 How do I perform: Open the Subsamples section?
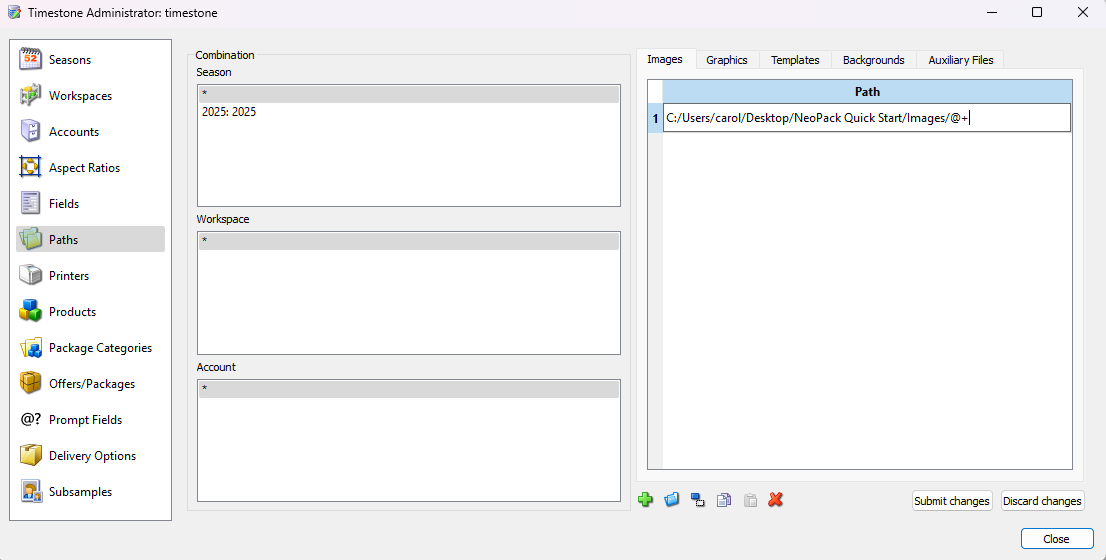(x=80, y=492)
